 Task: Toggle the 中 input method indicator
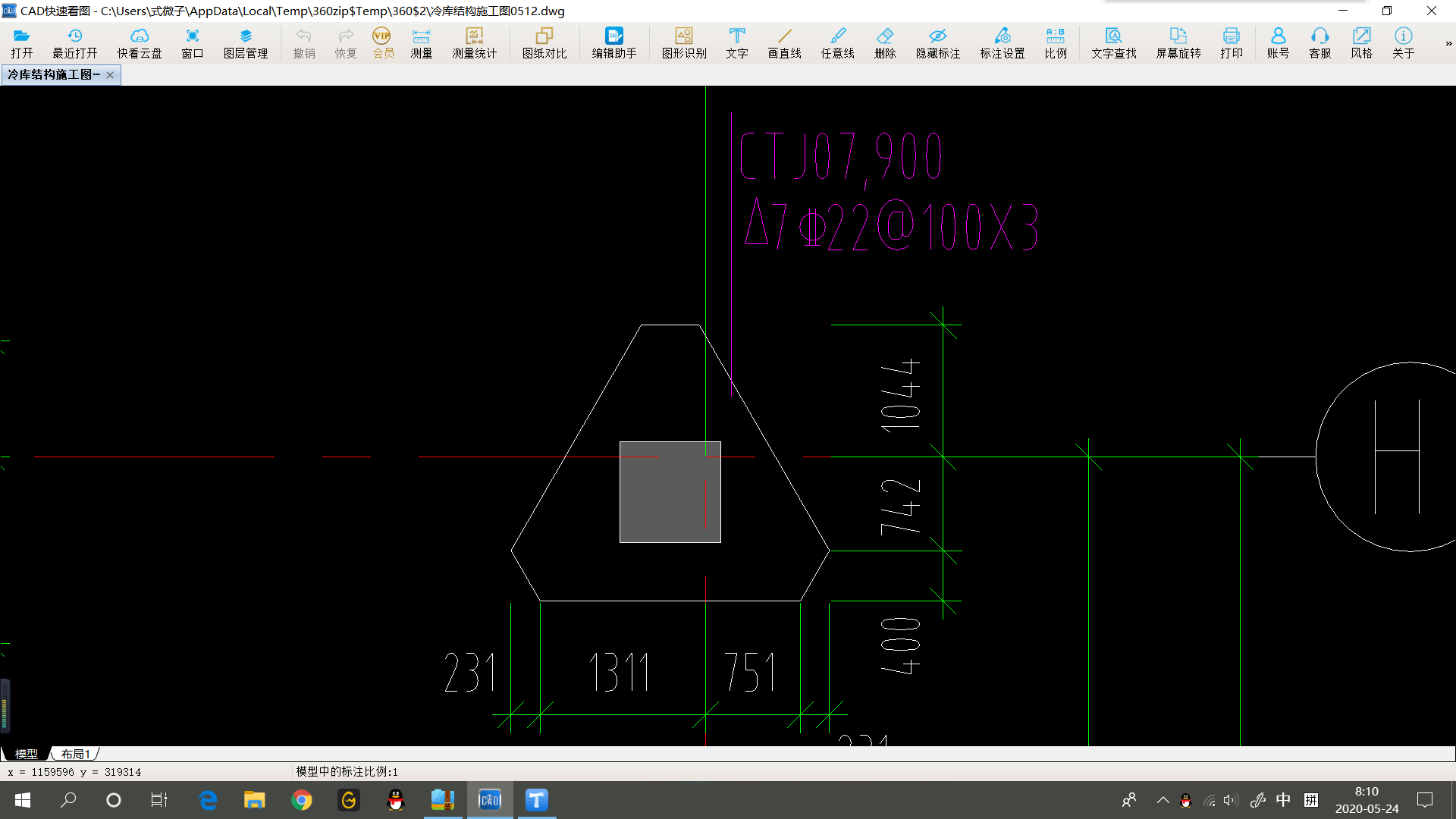[1283, 800]
